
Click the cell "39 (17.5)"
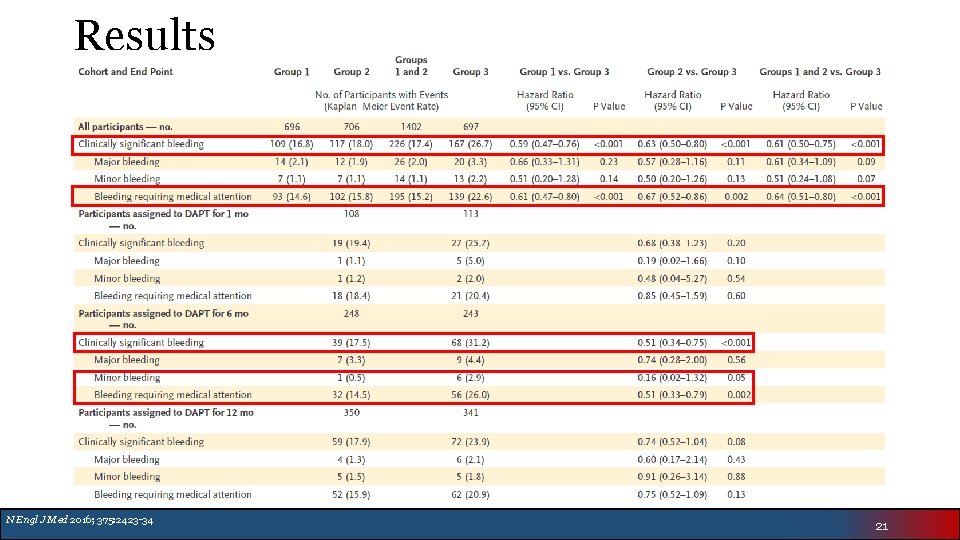[x=351, y=343]
